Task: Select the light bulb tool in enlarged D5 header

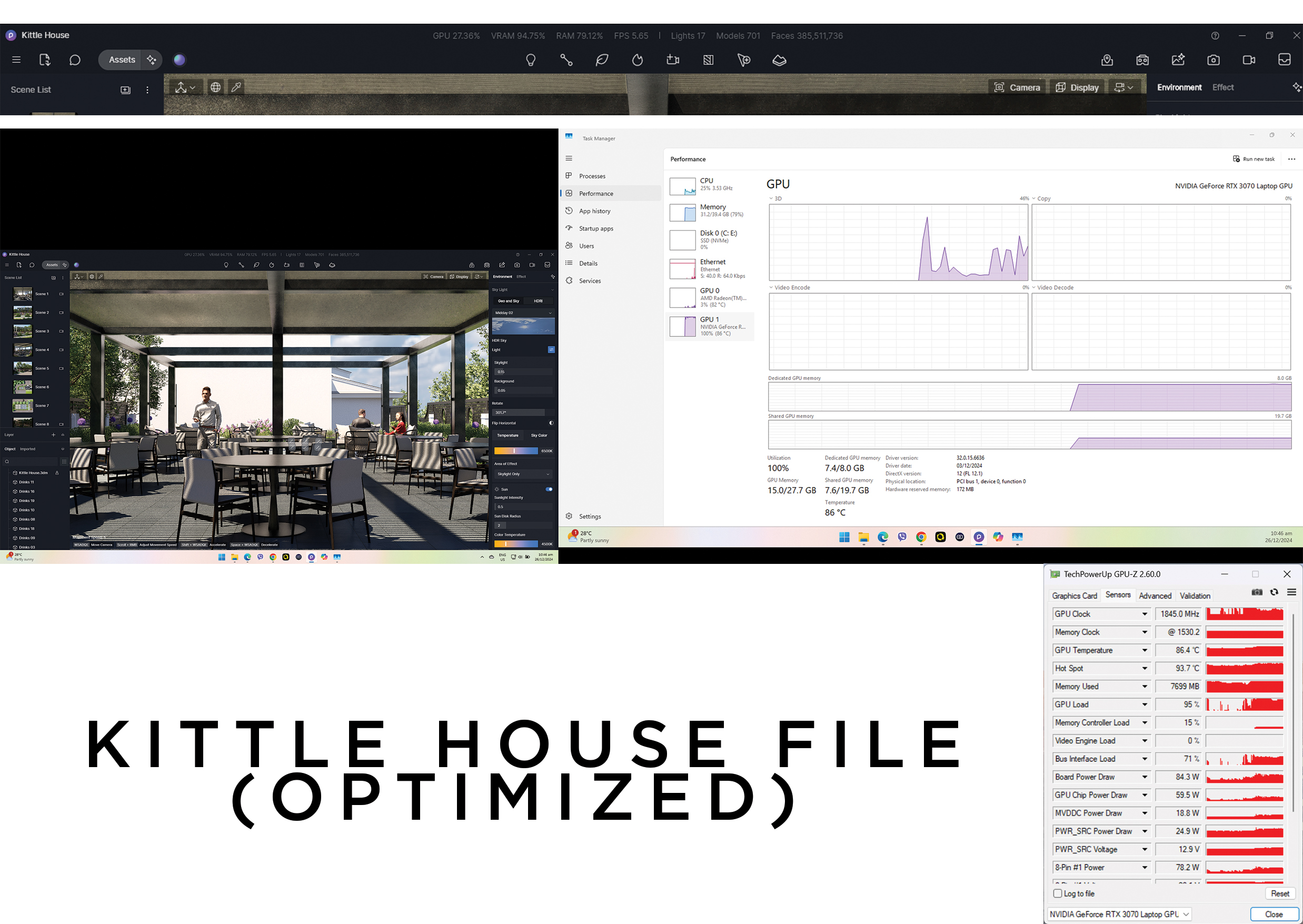Action: pos(530,59)
